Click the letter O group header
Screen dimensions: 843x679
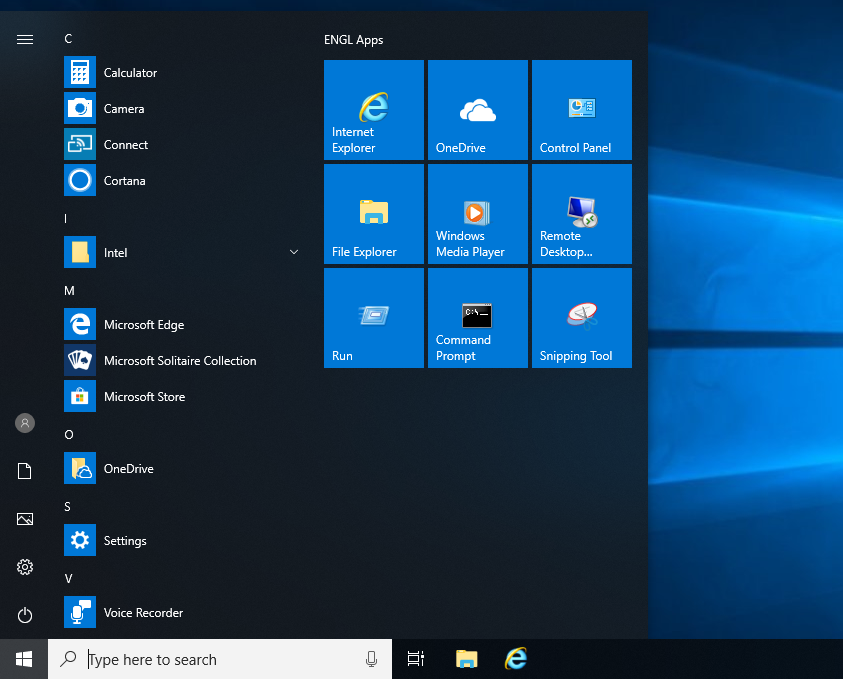coord(69,434)
